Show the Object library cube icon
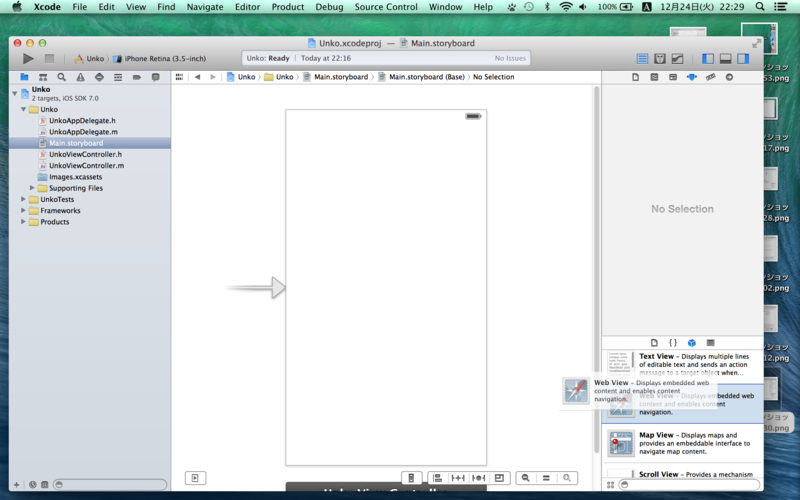The image size is (800, 500). (692, 343)
